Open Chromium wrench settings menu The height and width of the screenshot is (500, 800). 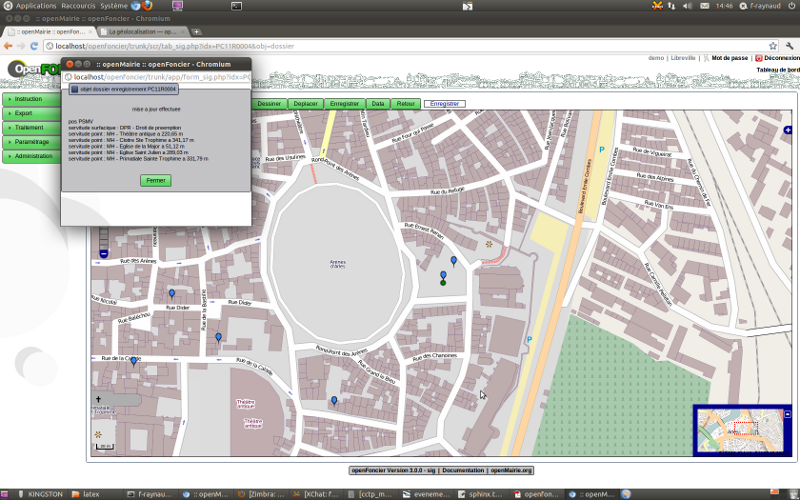click(788, 46)
